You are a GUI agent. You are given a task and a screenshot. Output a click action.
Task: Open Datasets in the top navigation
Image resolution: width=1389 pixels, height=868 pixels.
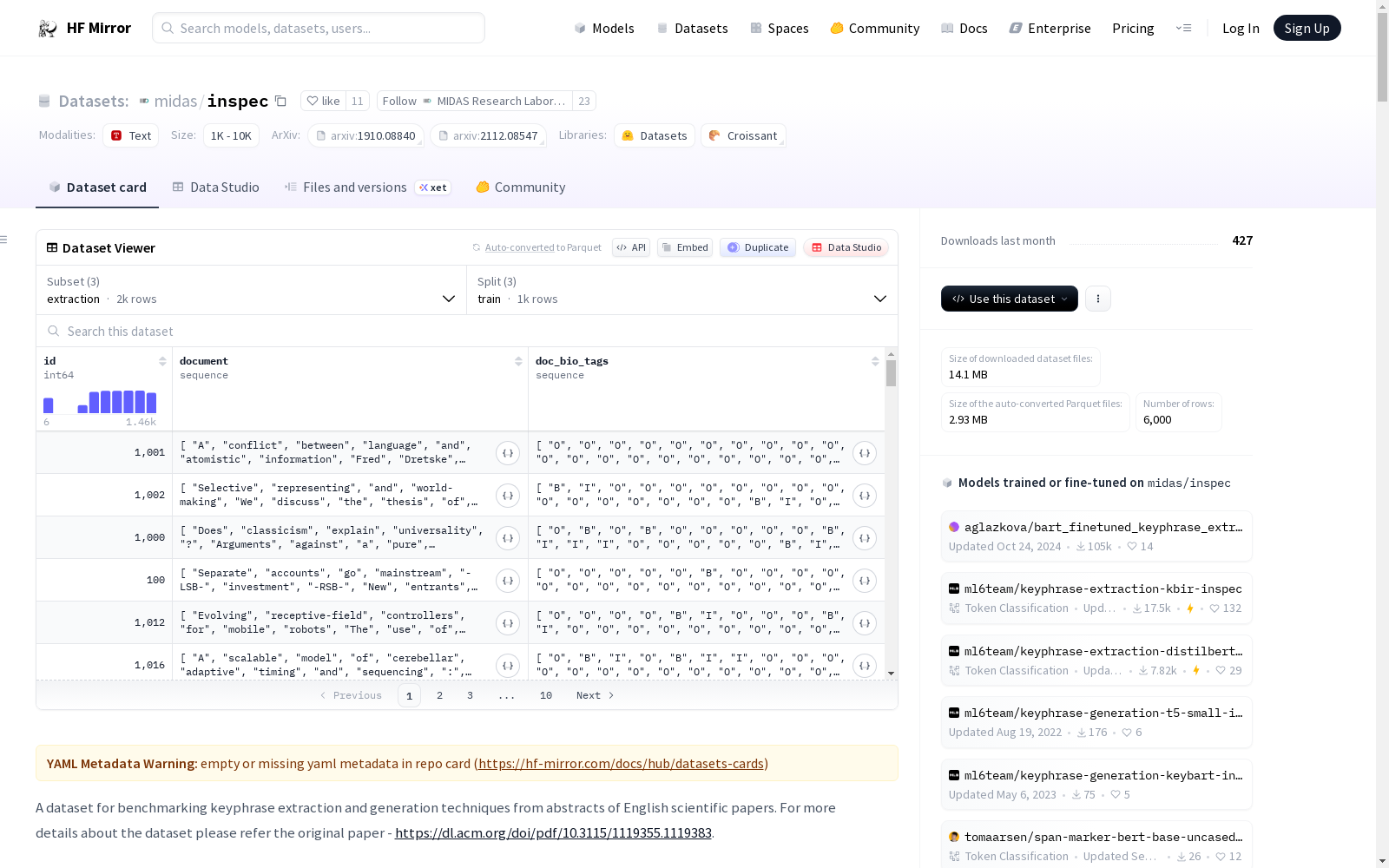[x=692, y=29]
